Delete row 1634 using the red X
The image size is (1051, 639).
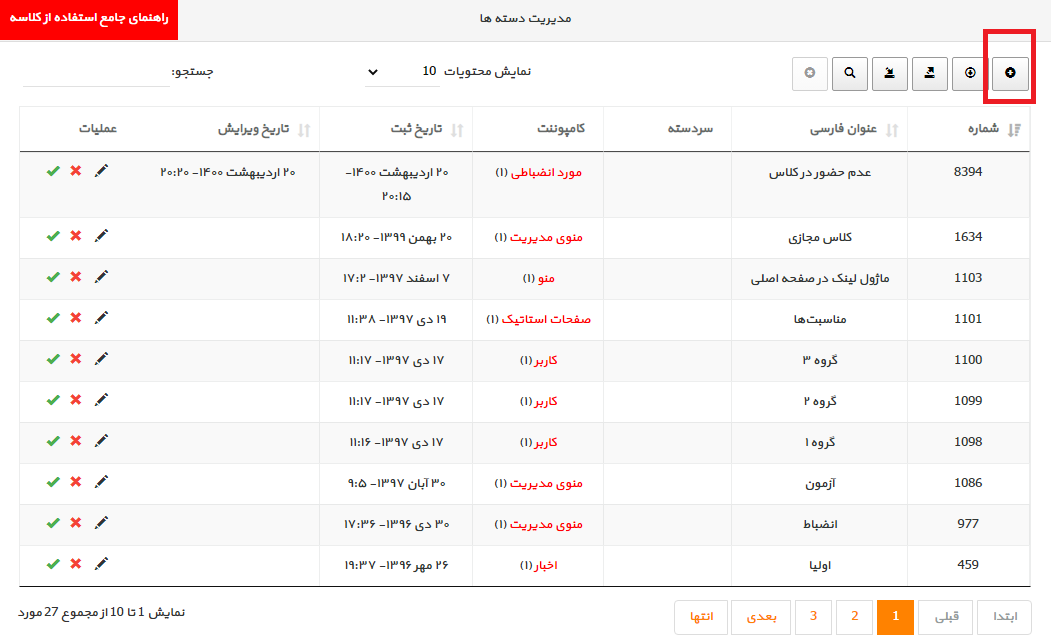(x=76, y=236)
